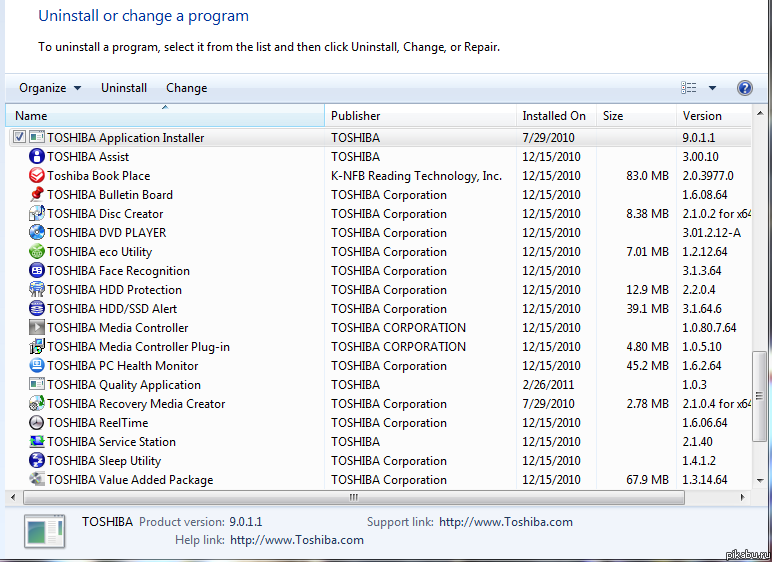Click the TOSHIBA DVD PLAYER icon
Viewport: 772px width, 562px height.
[x=37, y=233]
